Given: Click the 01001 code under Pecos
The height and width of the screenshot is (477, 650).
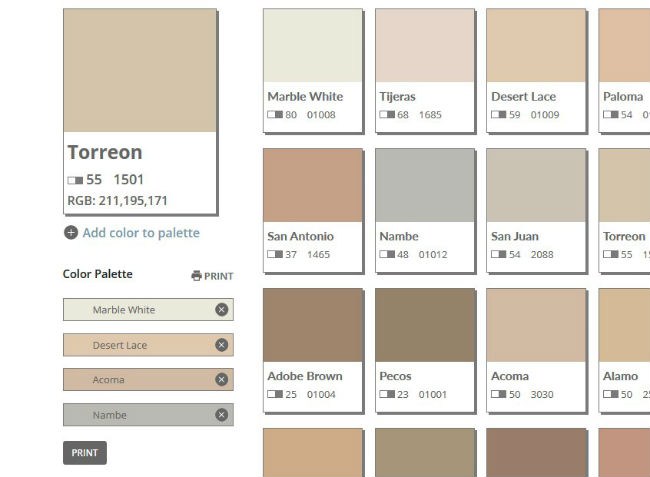Looking at the screenshot, I should 433,395.
